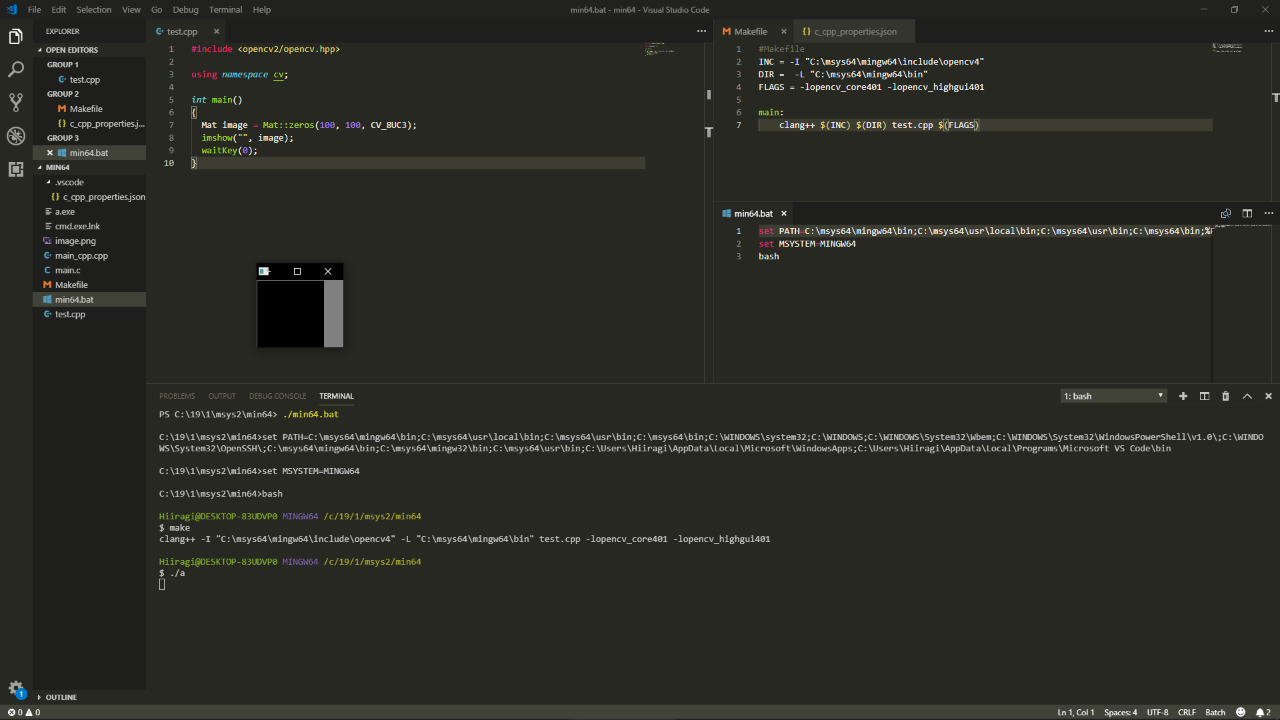The image size is (1280, 720).
Task: Click the CRLF line ending button
Action: 1187,712
